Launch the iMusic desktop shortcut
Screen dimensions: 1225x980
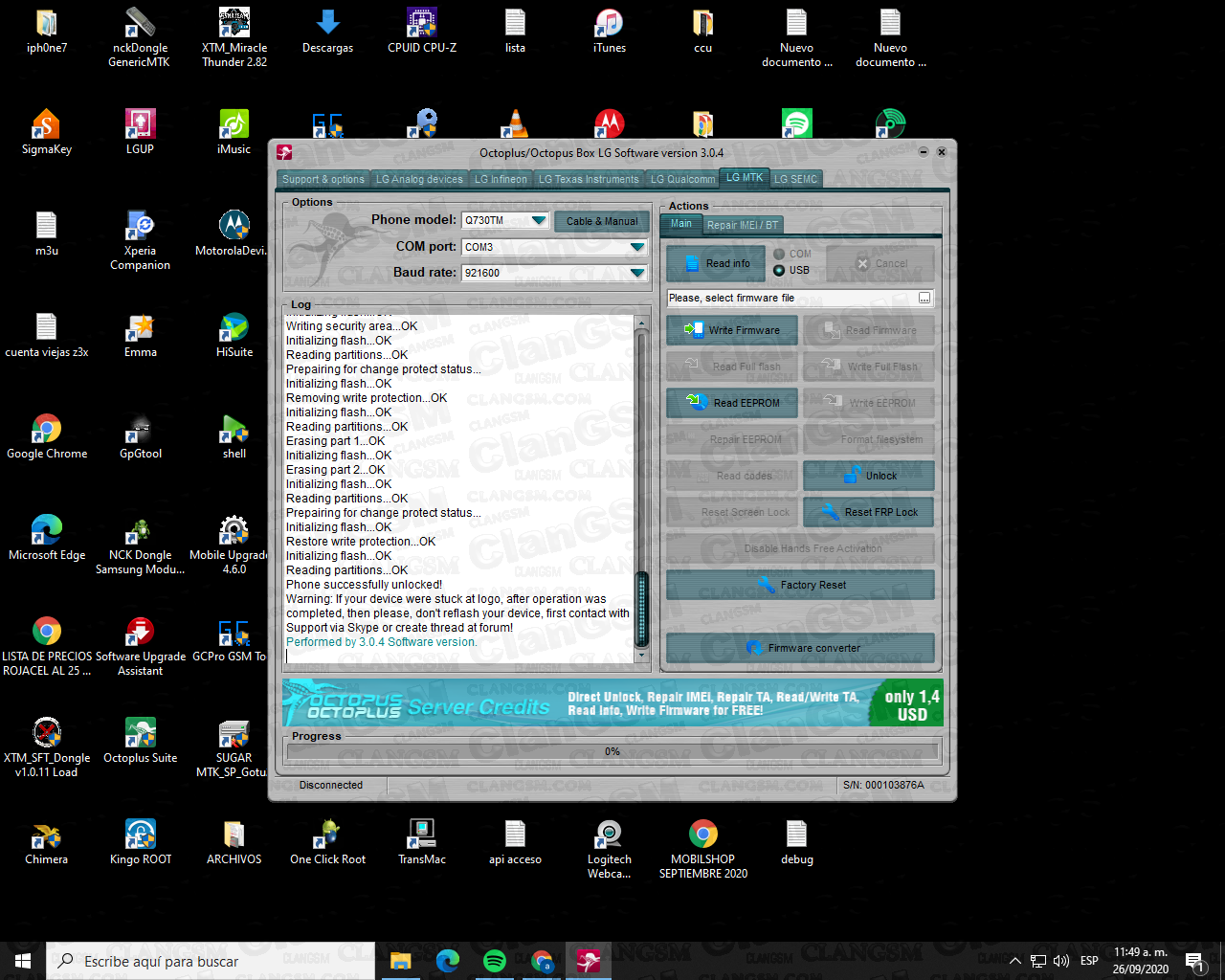coord(234,132)
